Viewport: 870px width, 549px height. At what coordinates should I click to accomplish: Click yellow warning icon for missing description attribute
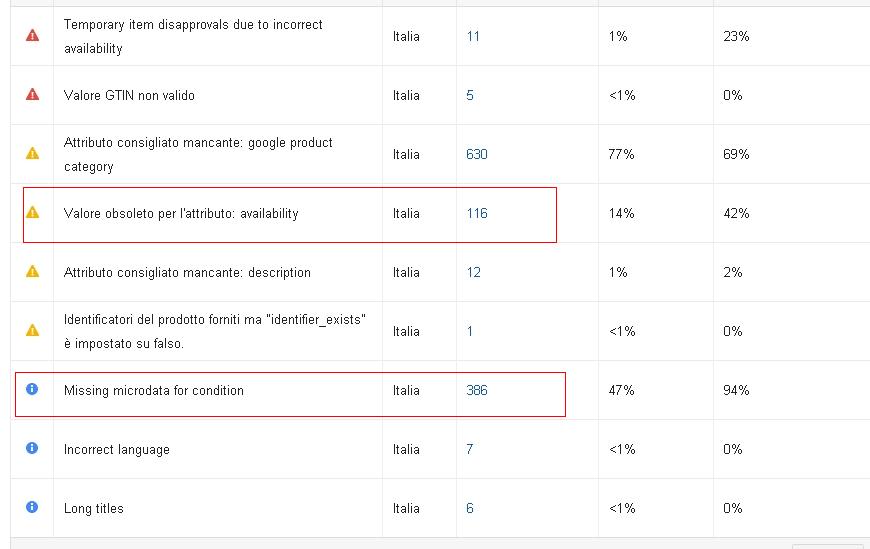[32, 271]
